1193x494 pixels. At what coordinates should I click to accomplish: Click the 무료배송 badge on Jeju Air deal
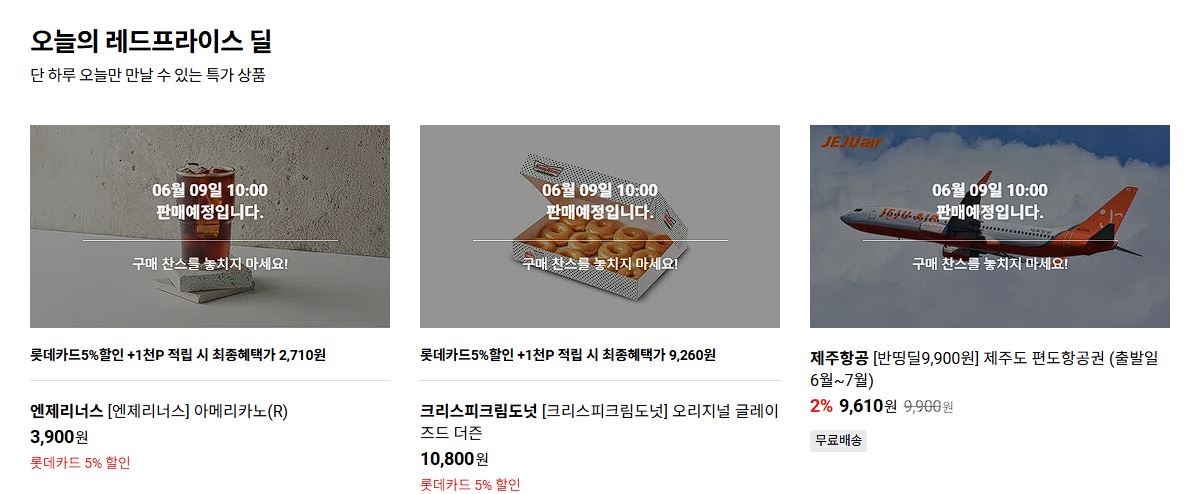point(838,441)
